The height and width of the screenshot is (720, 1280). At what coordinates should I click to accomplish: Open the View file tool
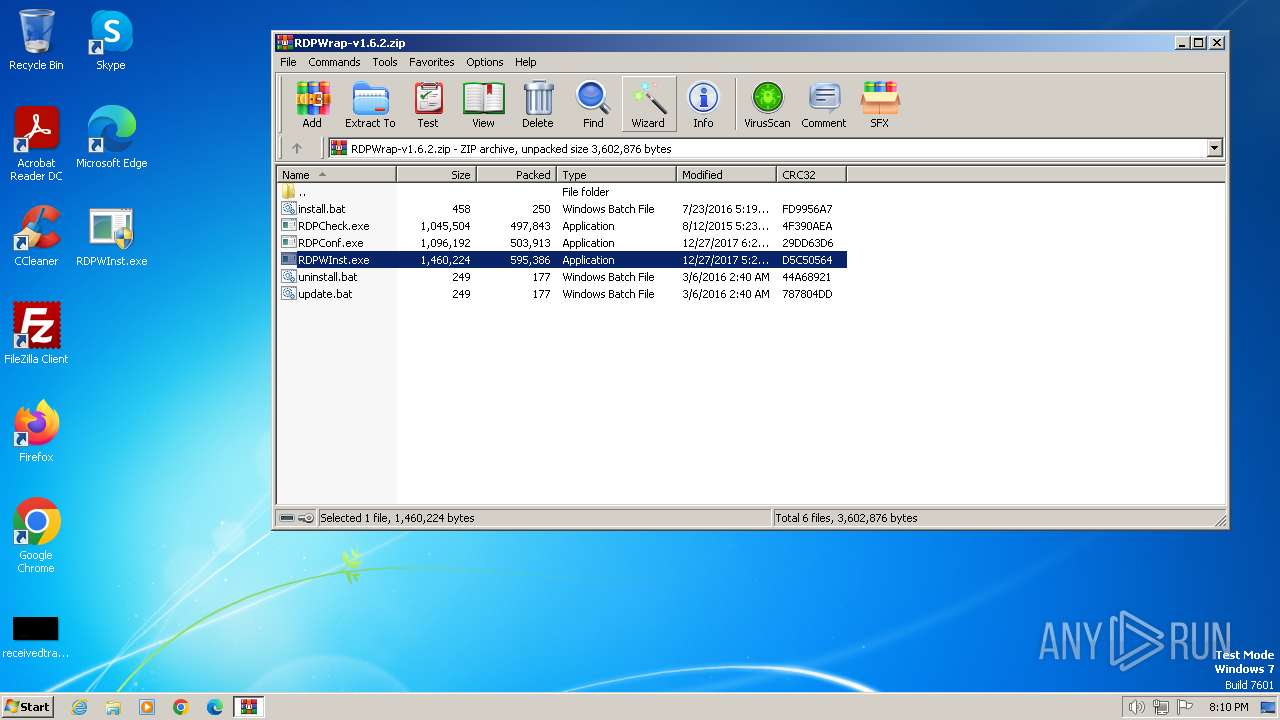(x=483, y=105)
